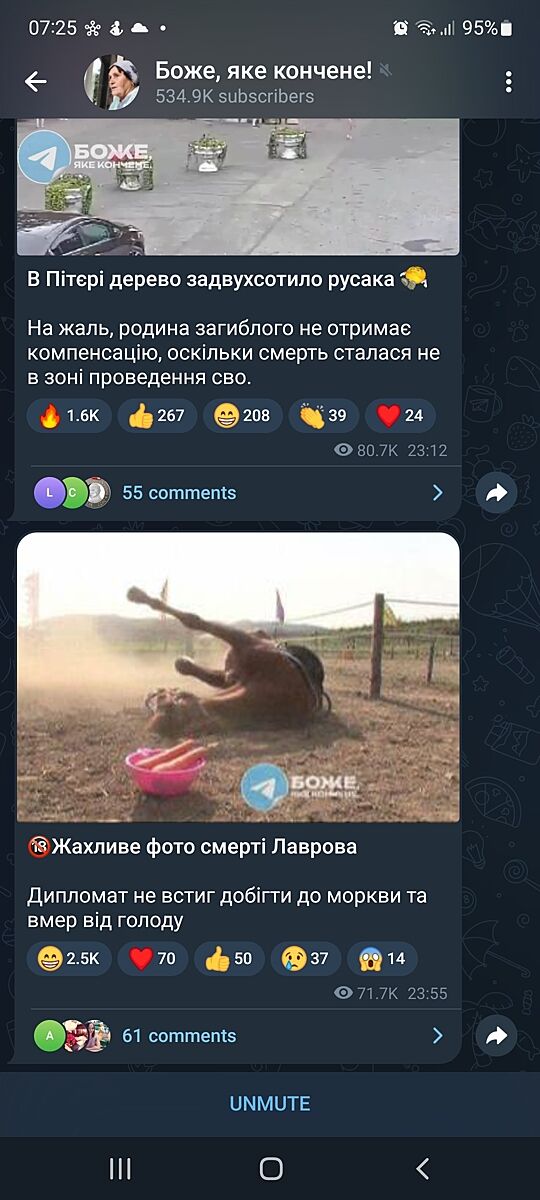Open channel info via title Боже, яке кончене!

(x=263, y=70)
